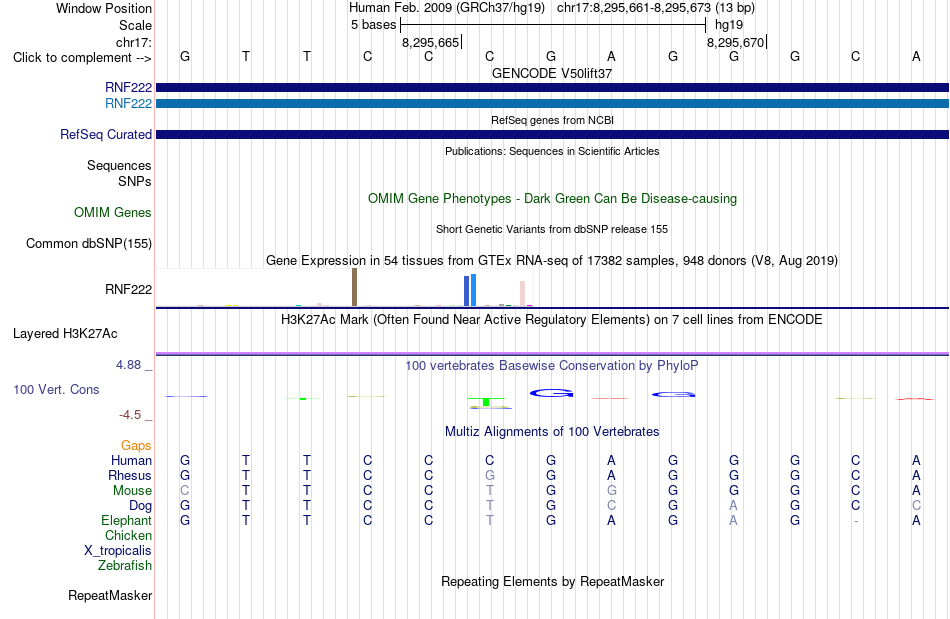Click the light blue RNF222 transcript label

pyautogui.click(x=128, y=104)
